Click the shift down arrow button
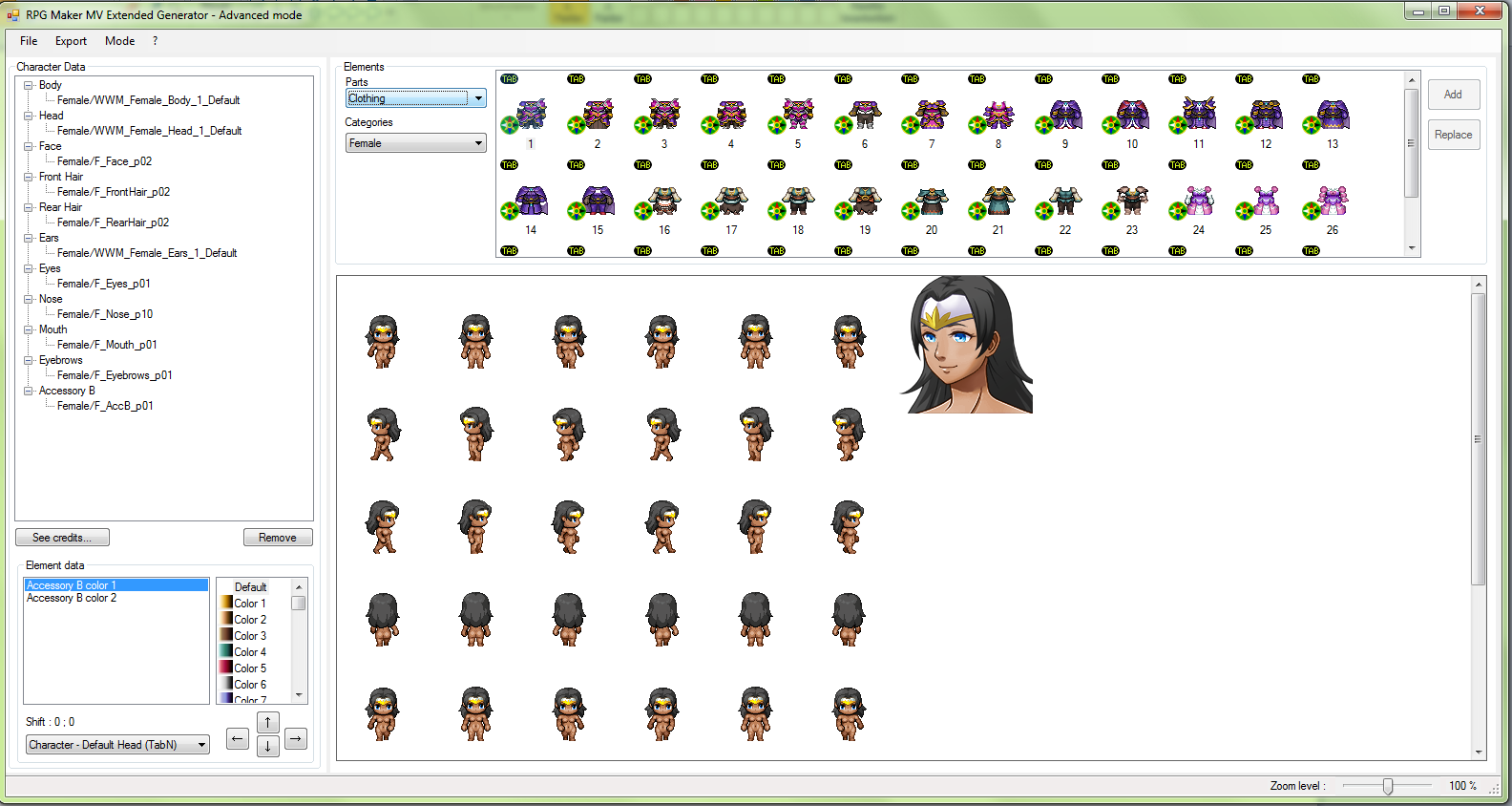The width and height of the screenshot is (1512, 806). 268,746
